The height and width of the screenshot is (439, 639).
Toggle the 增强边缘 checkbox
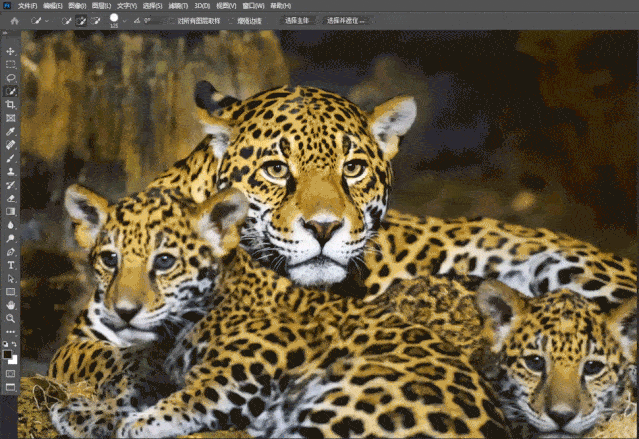pyautogui.click(x=231, y=21)
